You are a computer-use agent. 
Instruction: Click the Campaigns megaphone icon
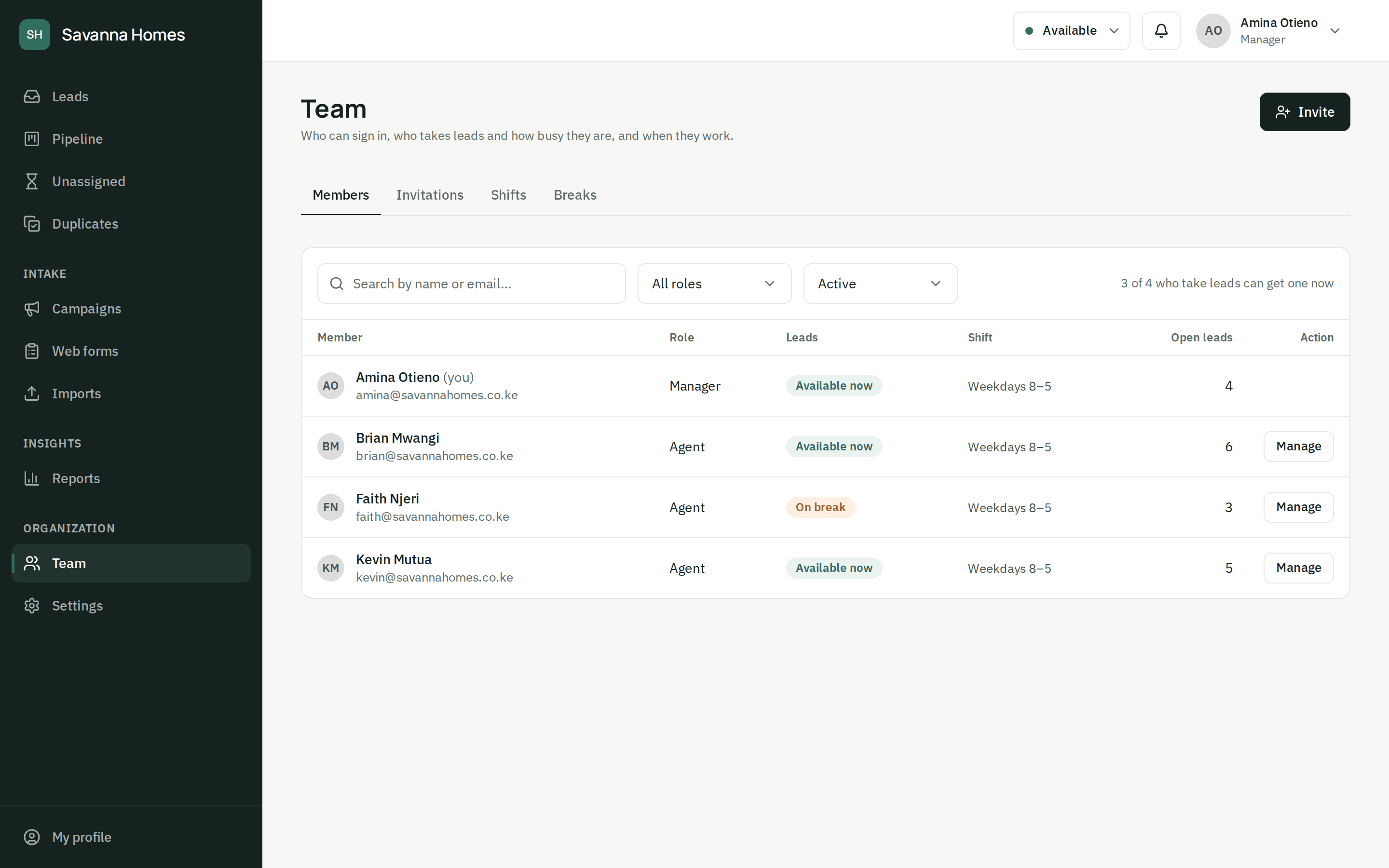point(31,309)
